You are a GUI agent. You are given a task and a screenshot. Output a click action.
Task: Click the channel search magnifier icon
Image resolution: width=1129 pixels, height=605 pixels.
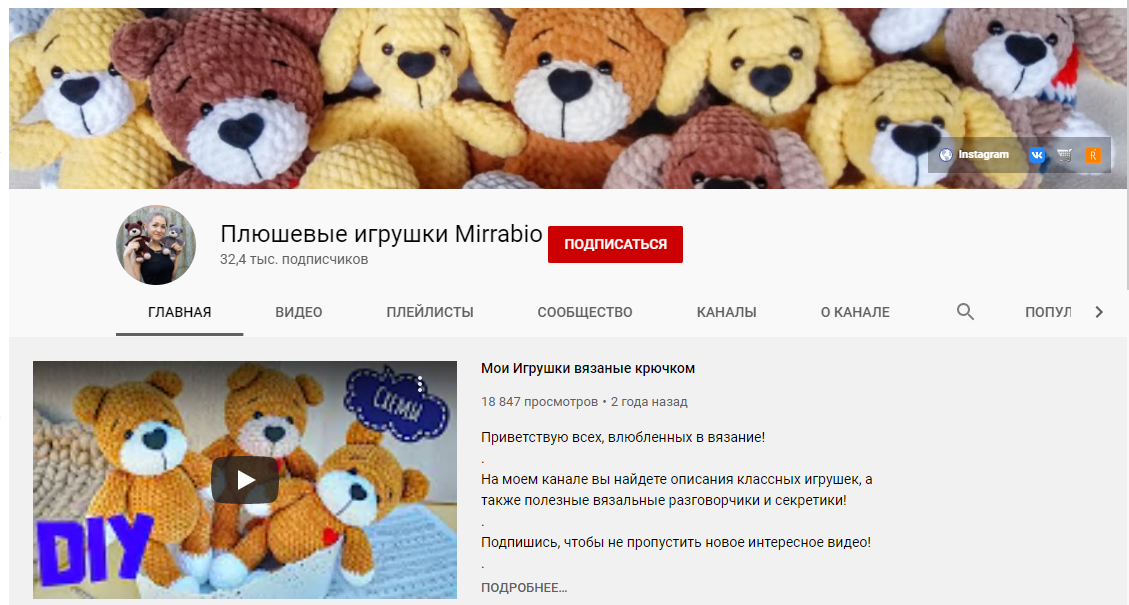(x=965, y=312)
